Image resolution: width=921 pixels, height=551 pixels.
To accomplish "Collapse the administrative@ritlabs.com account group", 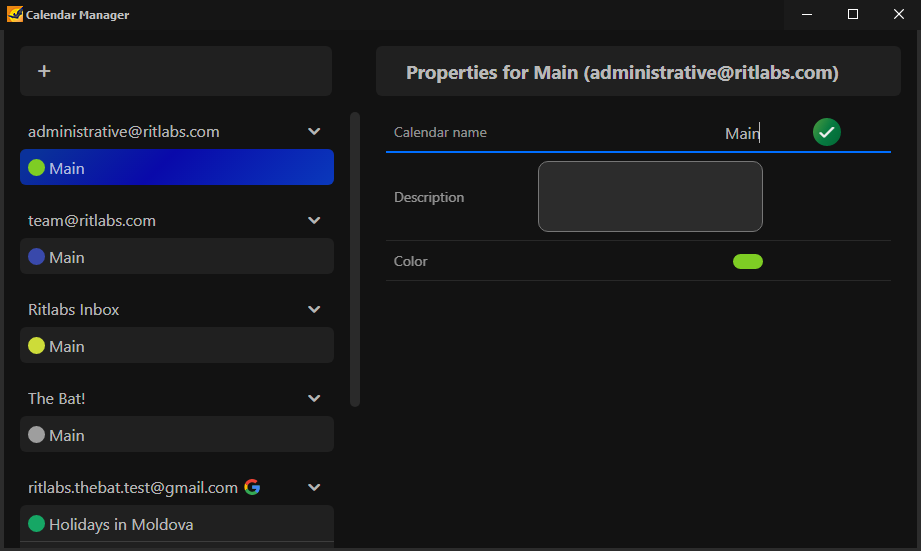I will pyautogui.click(x=314, y=132).
